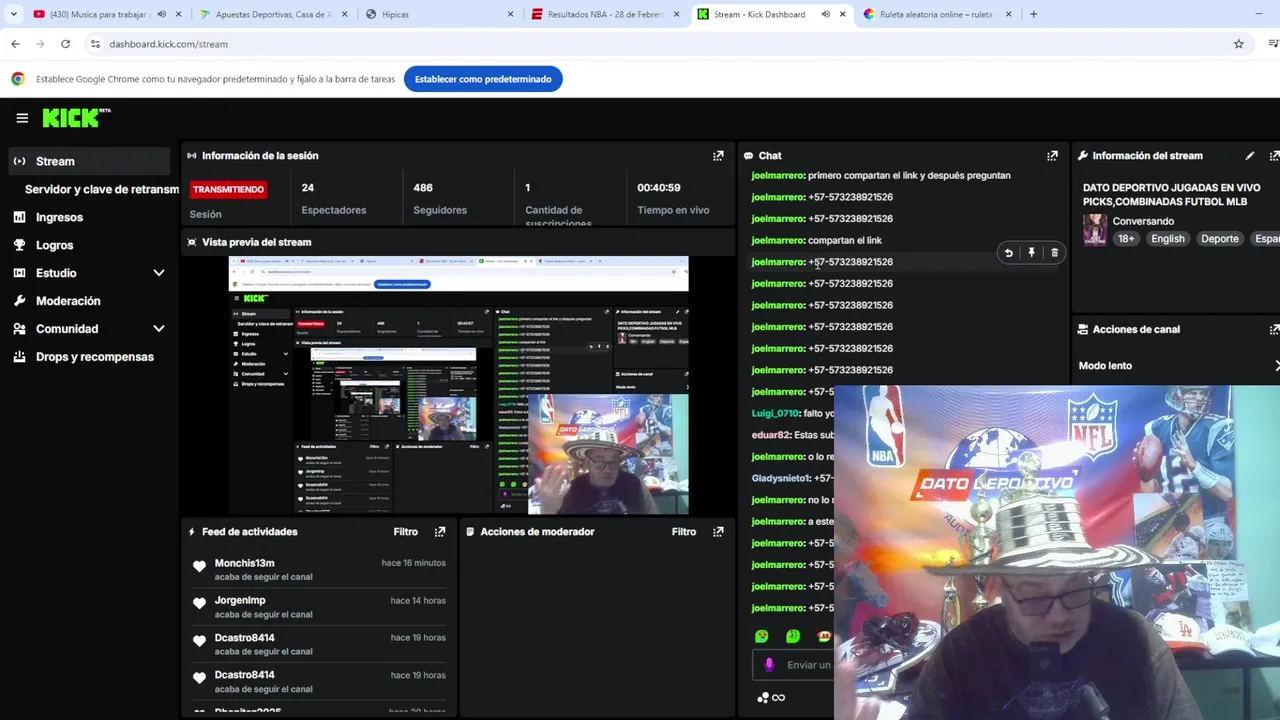Mute the Musica para trabajar tab audio icon
This screenshot has width=1280, height=720.
[x=161, y=14]
